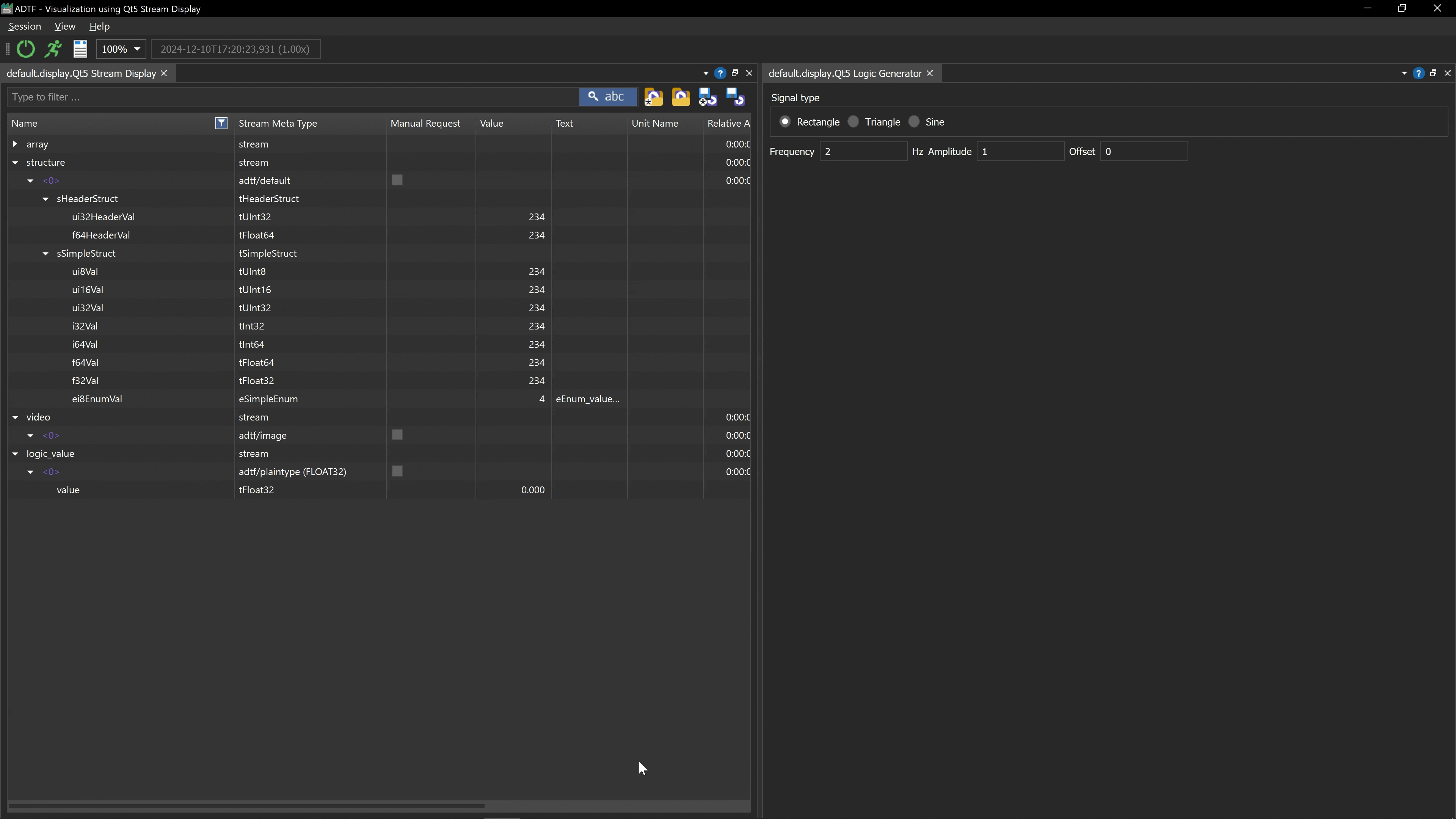Click the folder-play icon with star badge
Viewport: 1456px width, 819px height.
[x=653, y=97]
